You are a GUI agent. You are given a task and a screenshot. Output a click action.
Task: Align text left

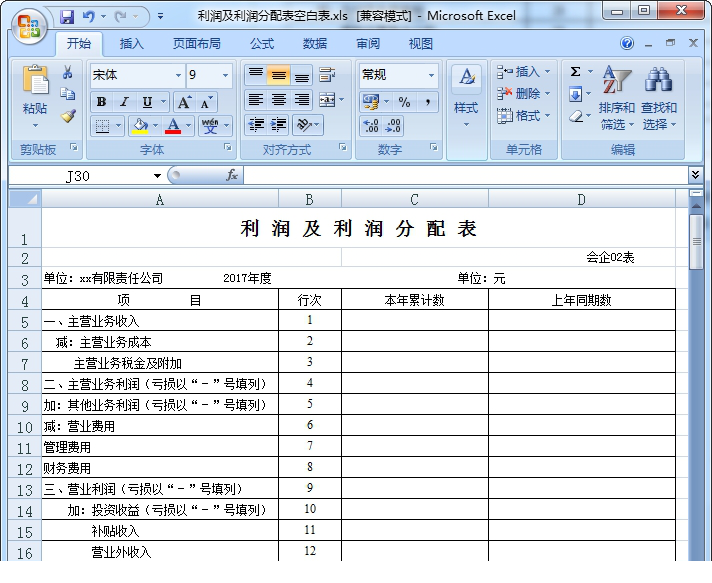(x=256, y=100)
